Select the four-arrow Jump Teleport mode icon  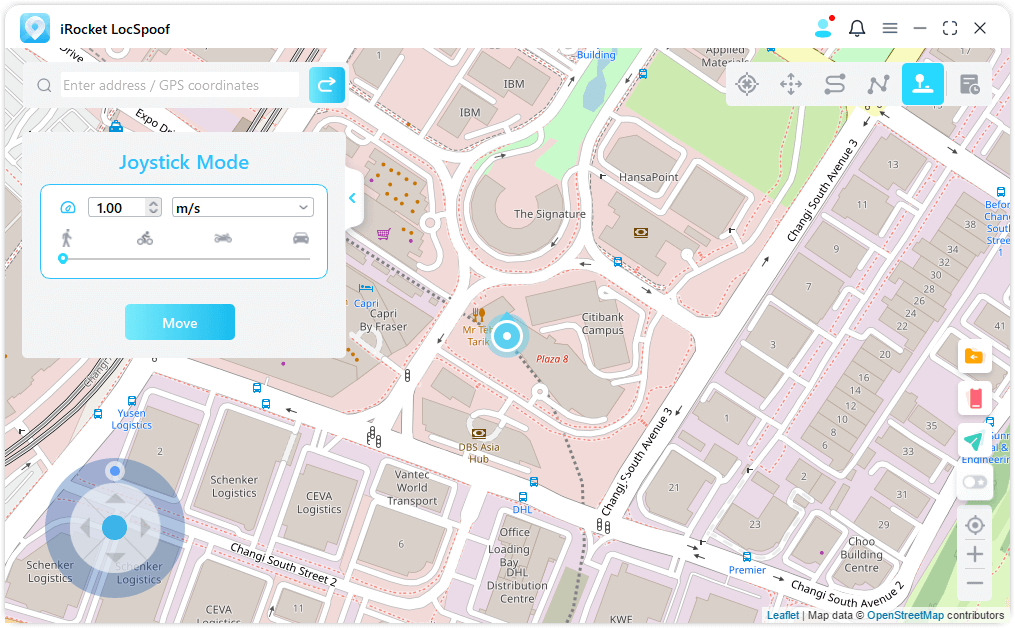tap(791, 84)
